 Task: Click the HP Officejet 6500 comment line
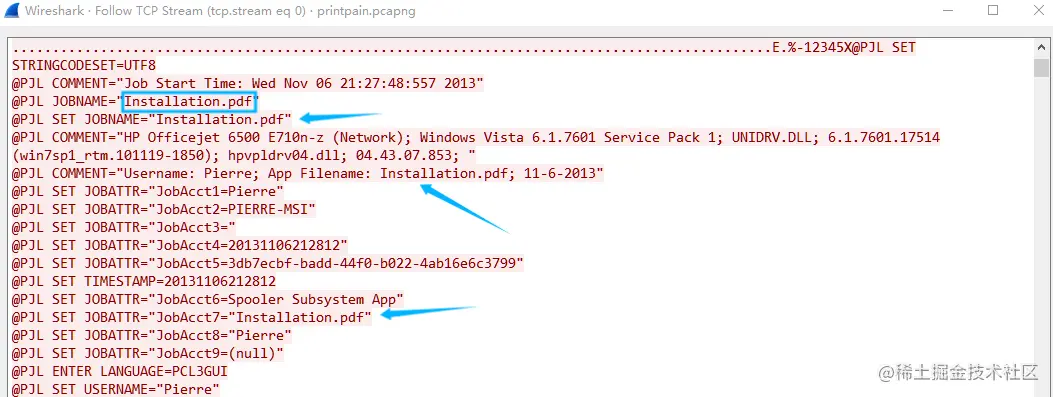(x=475, y=138)
